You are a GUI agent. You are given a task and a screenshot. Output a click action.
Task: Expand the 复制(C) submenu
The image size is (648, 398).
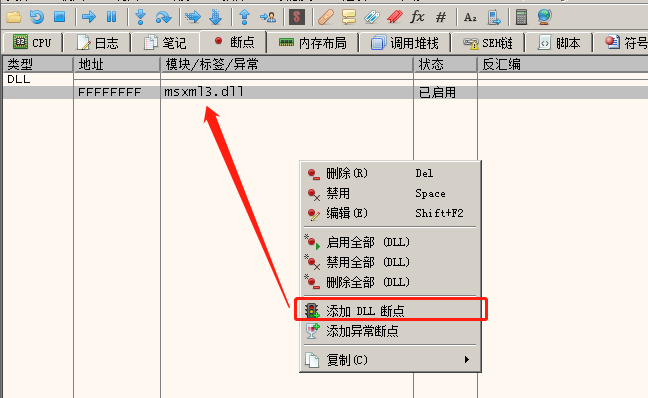click(390, 360)
